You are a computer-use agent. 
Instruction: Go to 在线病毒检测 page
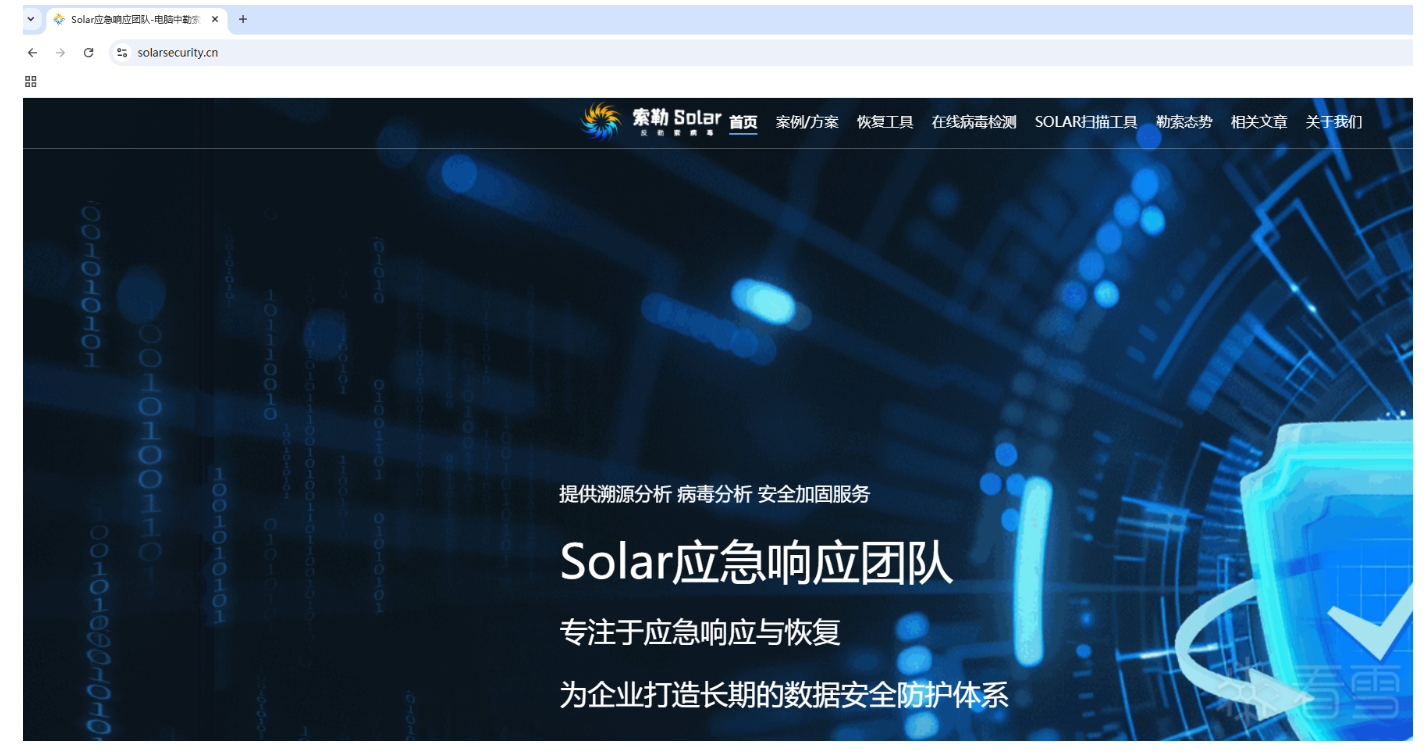973,121
